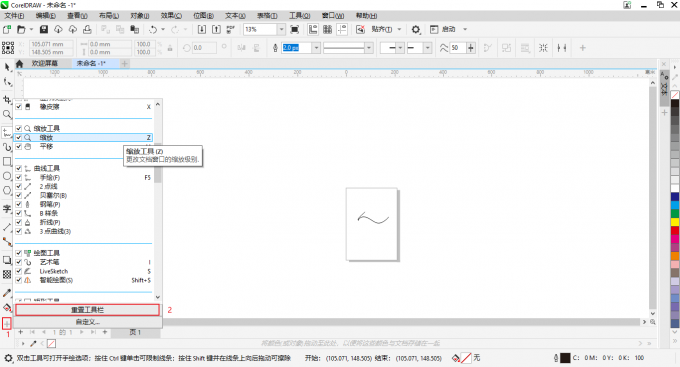The height and width of the screenshot is (367, 680).
Task: Select the 缩放 zoom row with shortcut Z
Action: click(83, 138)
